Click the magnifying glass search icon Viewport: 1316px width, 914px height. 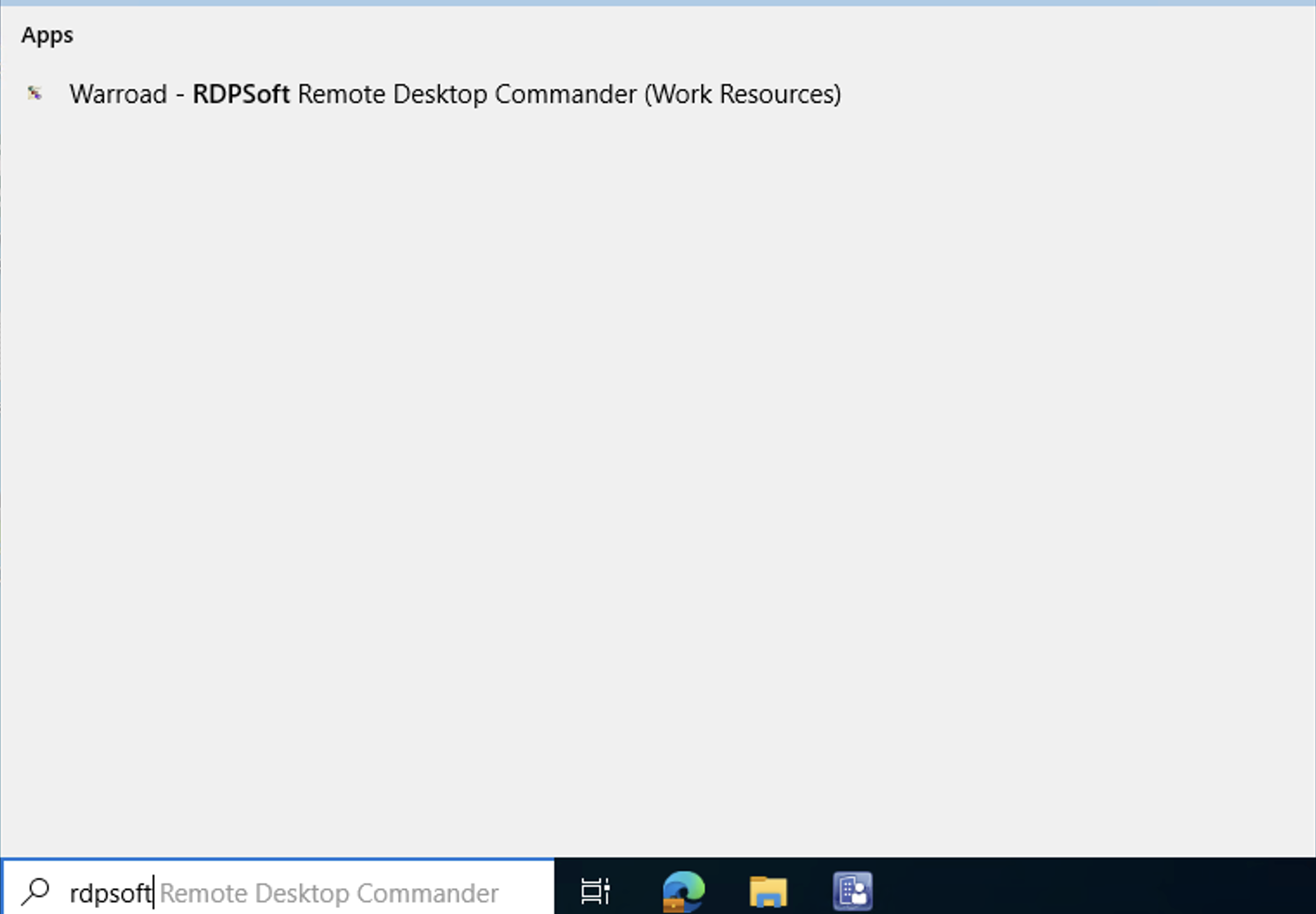pos(36,891)
